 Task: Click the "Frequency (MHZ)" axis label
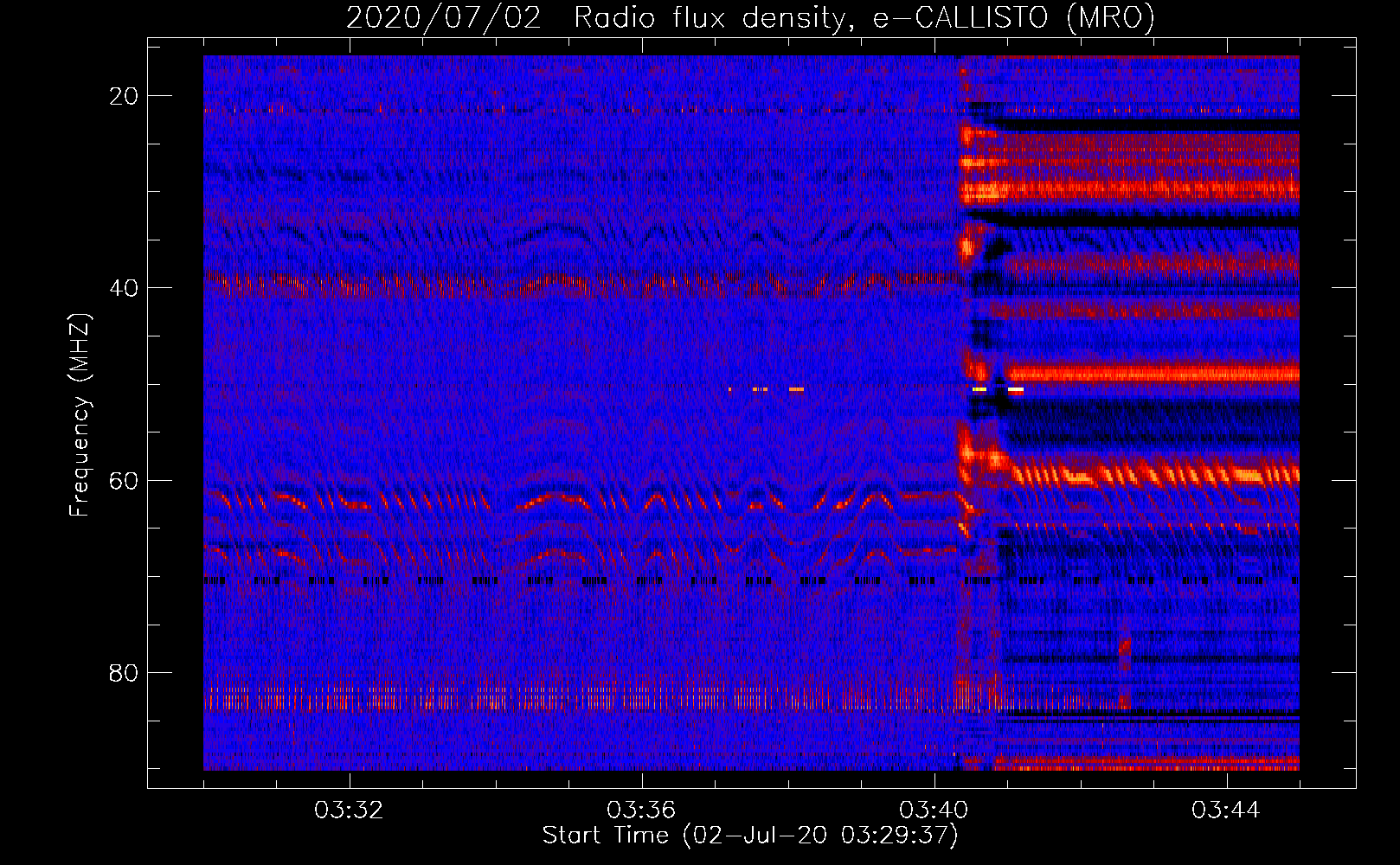click(x=80, y=414)
